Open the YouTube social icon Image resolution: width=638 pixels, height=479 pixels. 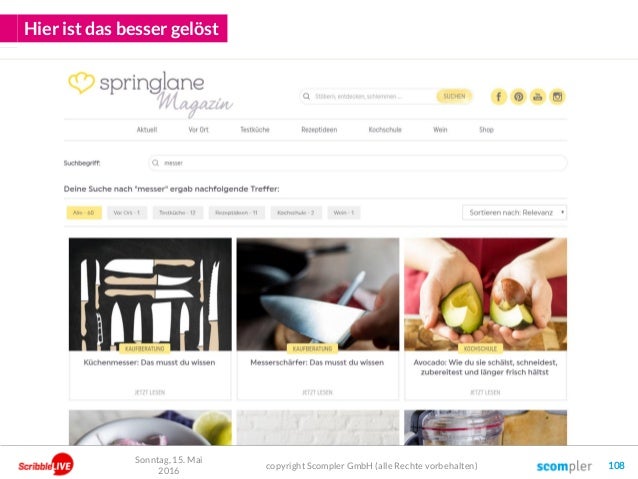tap(538, 97)
